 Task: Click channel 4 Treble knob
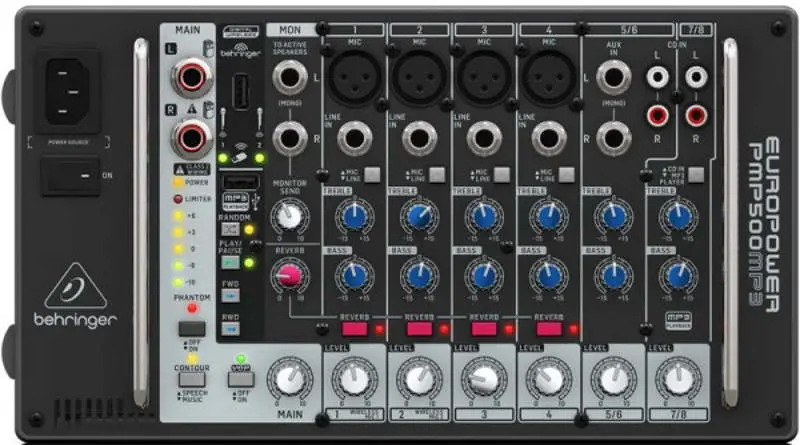[x=549, y=217]
